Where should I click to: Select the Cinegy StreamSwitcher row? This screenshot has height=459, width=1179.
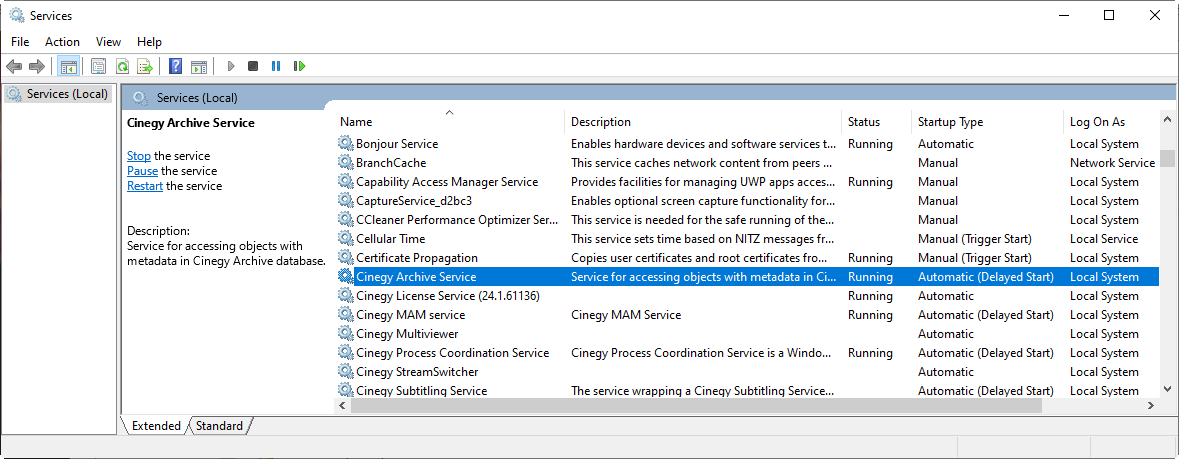click(x=747, y=372)
